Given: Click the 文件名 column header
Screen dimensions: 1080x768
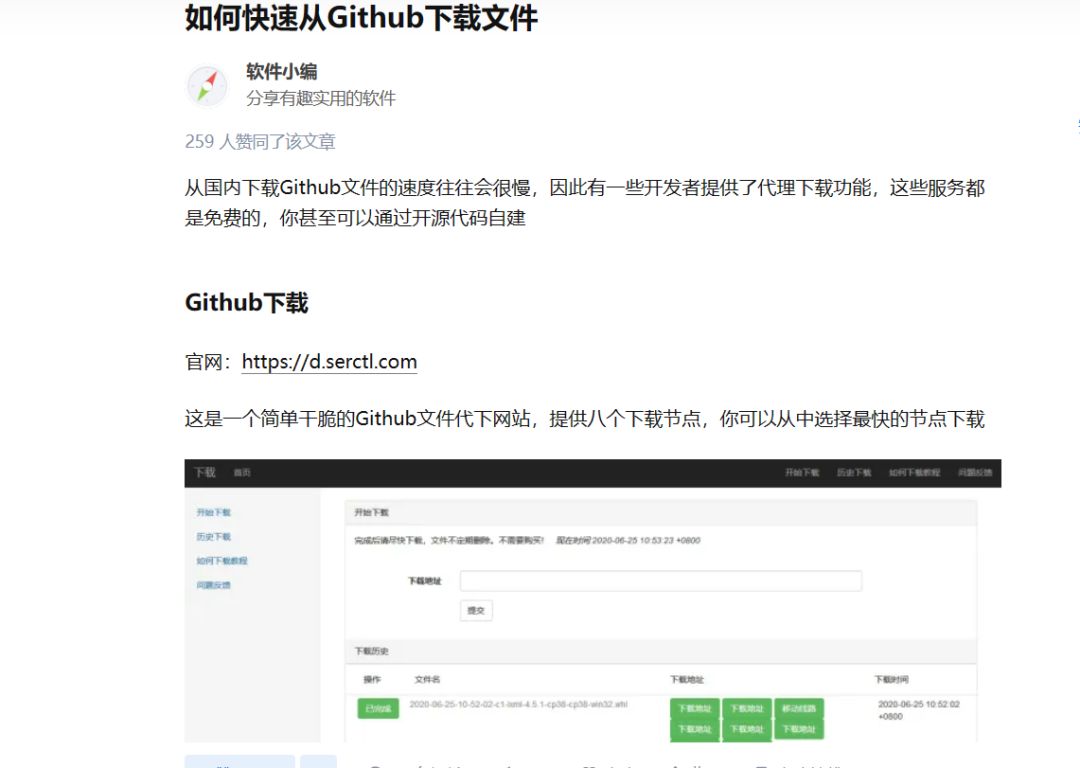Looking at the screenshot, I should [x=427, y=680].
